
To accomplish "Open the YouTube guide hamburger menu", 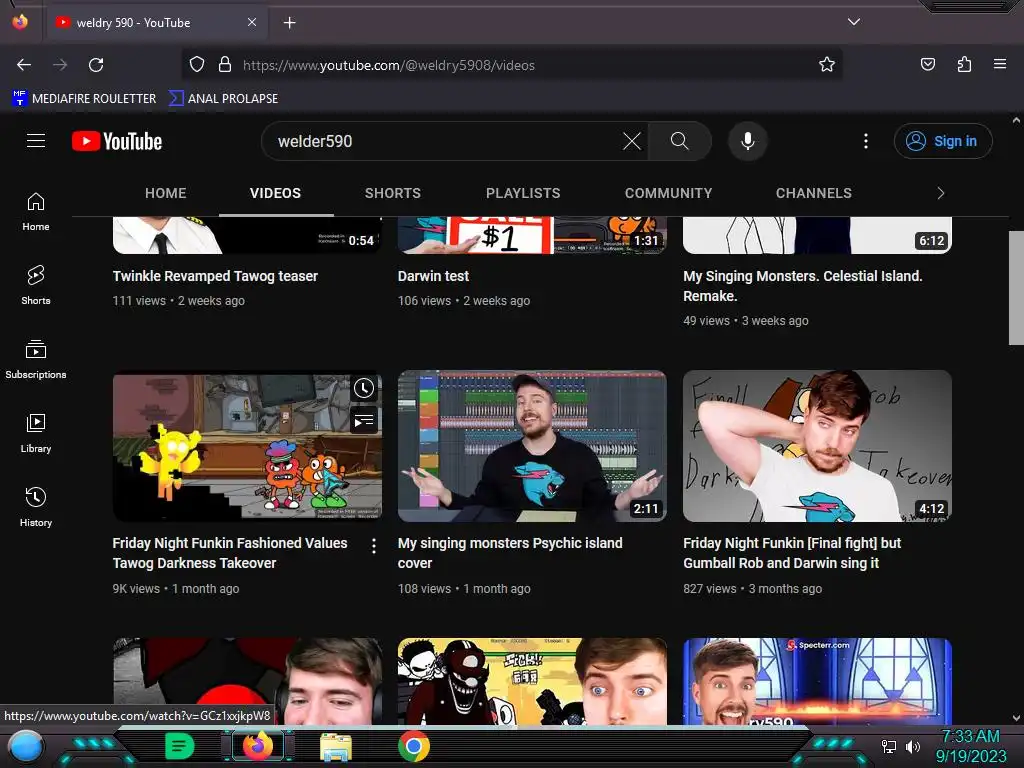I will (x=36, y=141).
